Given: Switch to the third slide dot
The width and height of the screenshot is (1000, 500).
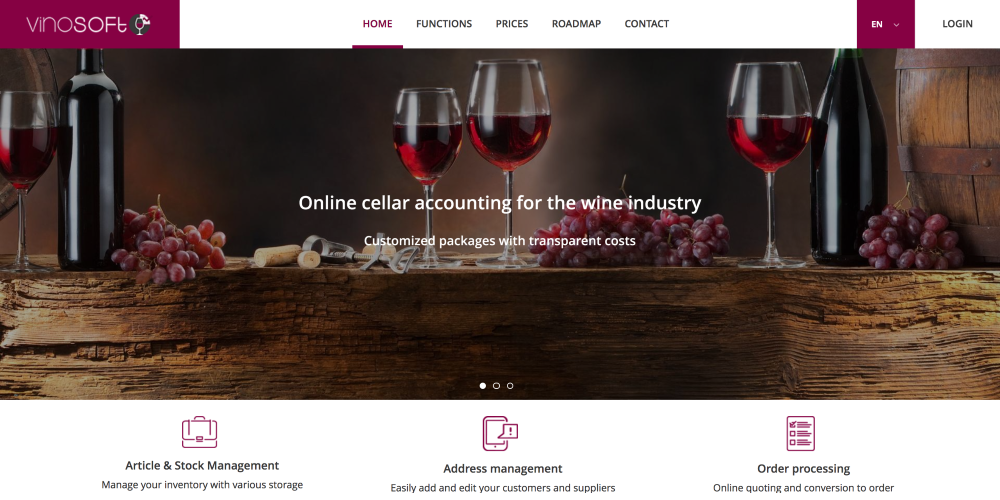Looking at the screenshot, I should [510, 386].
